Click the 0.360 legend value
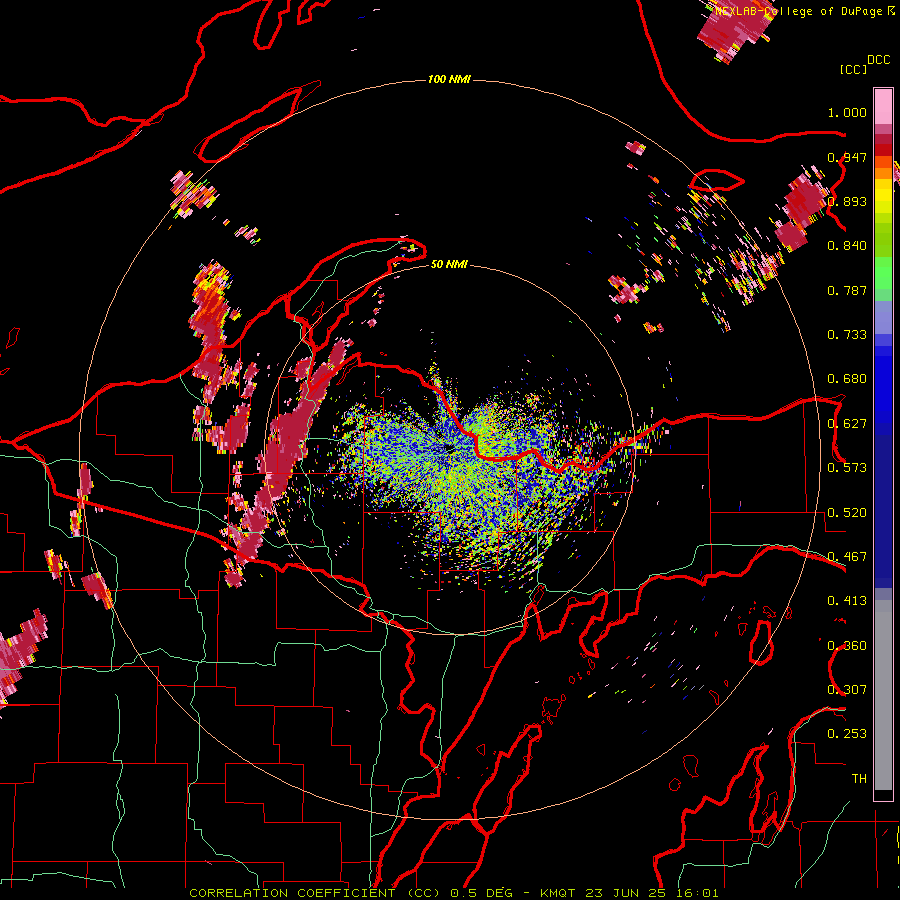 click(847, 646)
